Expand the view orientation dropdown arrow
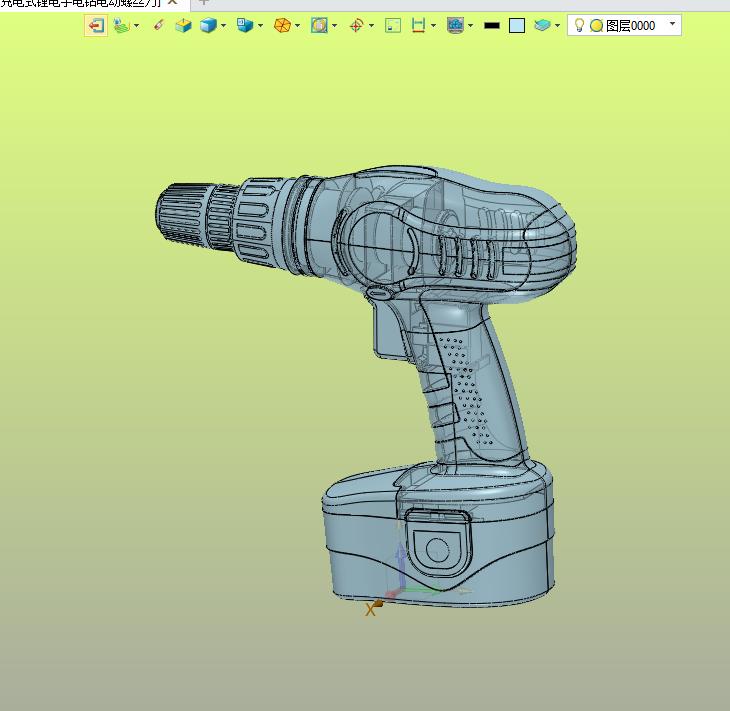Screen dimensions: 730x711 coord(260,25)
